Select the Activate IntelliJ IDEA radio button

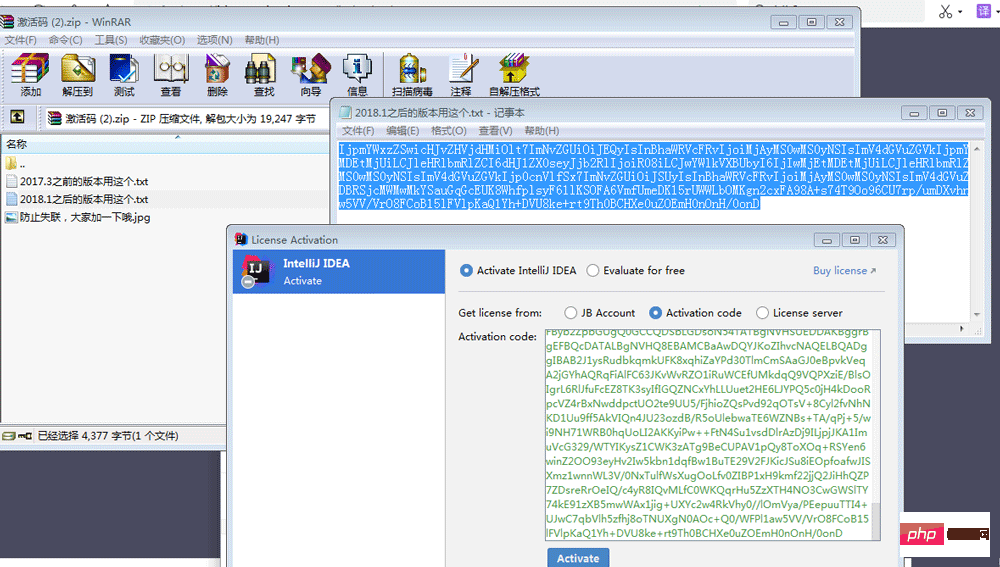[x=466, y=270]
